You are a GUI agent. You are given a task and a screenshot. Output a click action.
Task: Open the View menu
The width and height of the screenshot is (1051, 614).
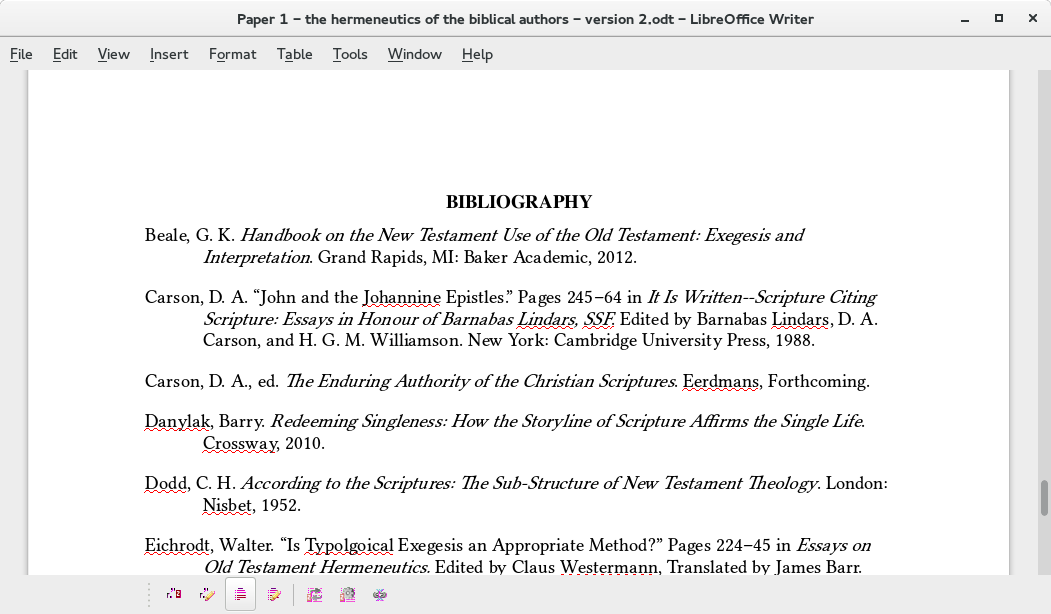113,54
